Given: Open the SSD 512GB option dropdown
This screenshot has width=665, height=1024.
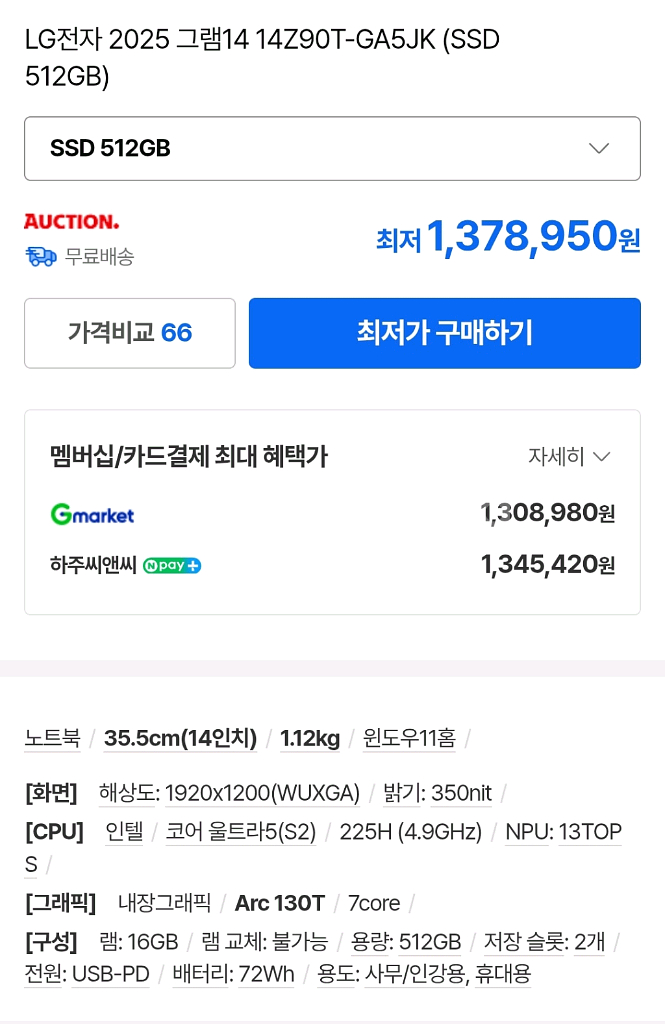Looking at the screenshot, I should [332, 148].
